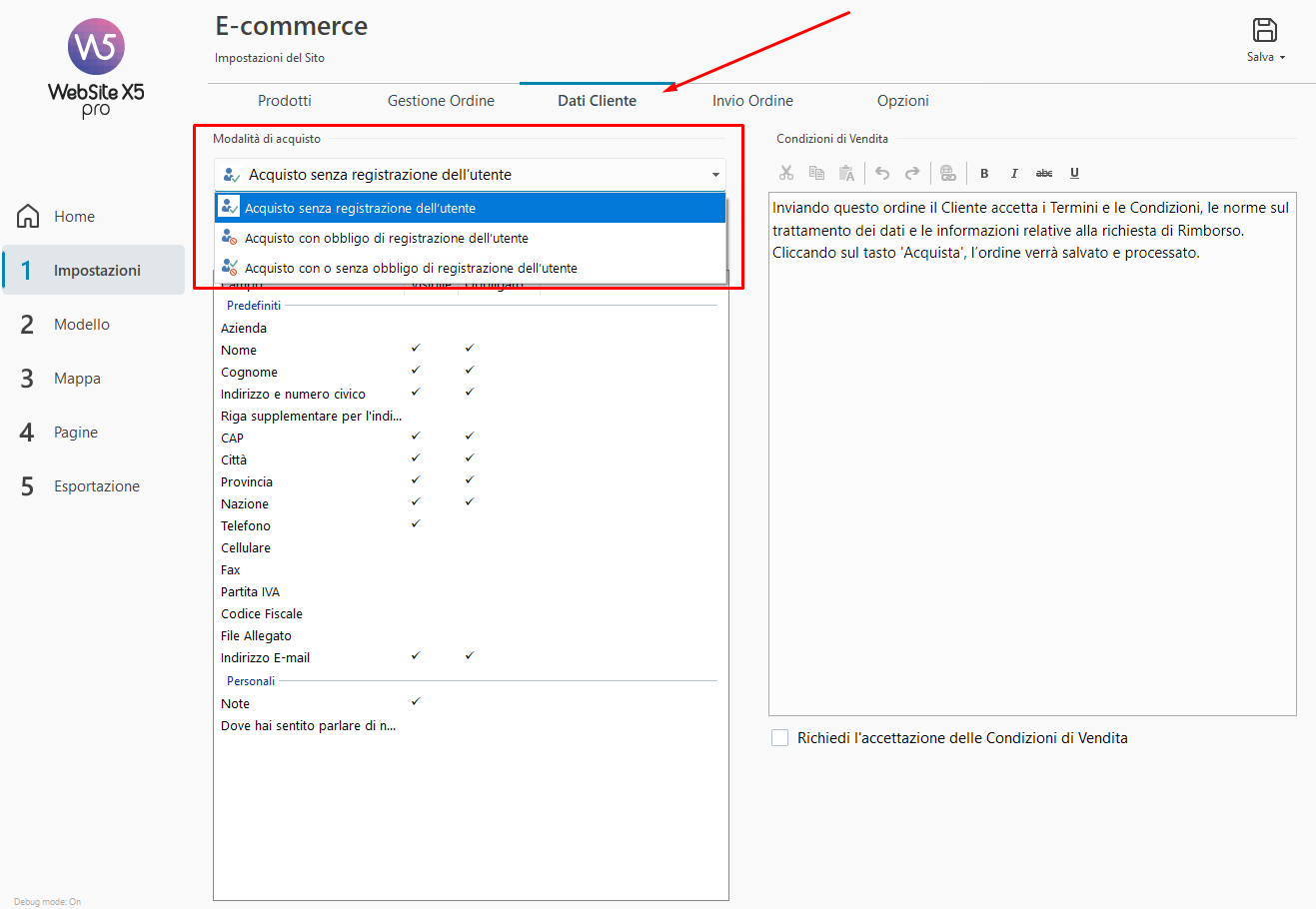Image resolution: width=1316 pixels, height=909 pixels.
Task: Choose Acquisto con o senza obbligo di registrazione
Action: tap(411, 268)
